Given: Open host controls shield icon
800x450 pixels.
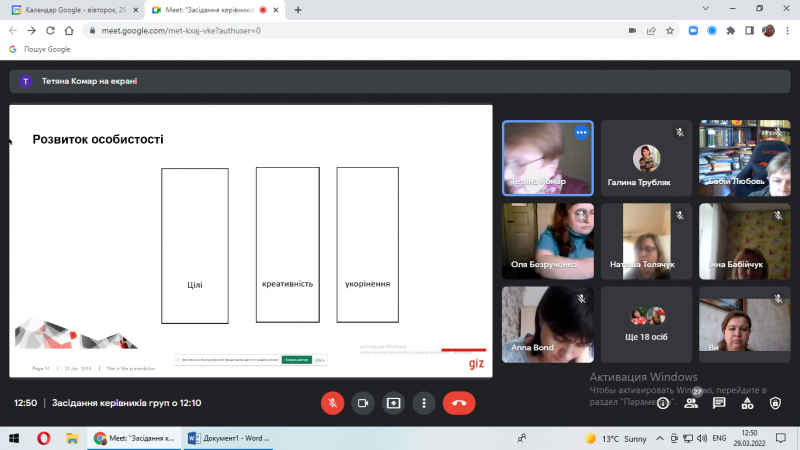Looking at the screenshot, I should click(x=776, y=403).
